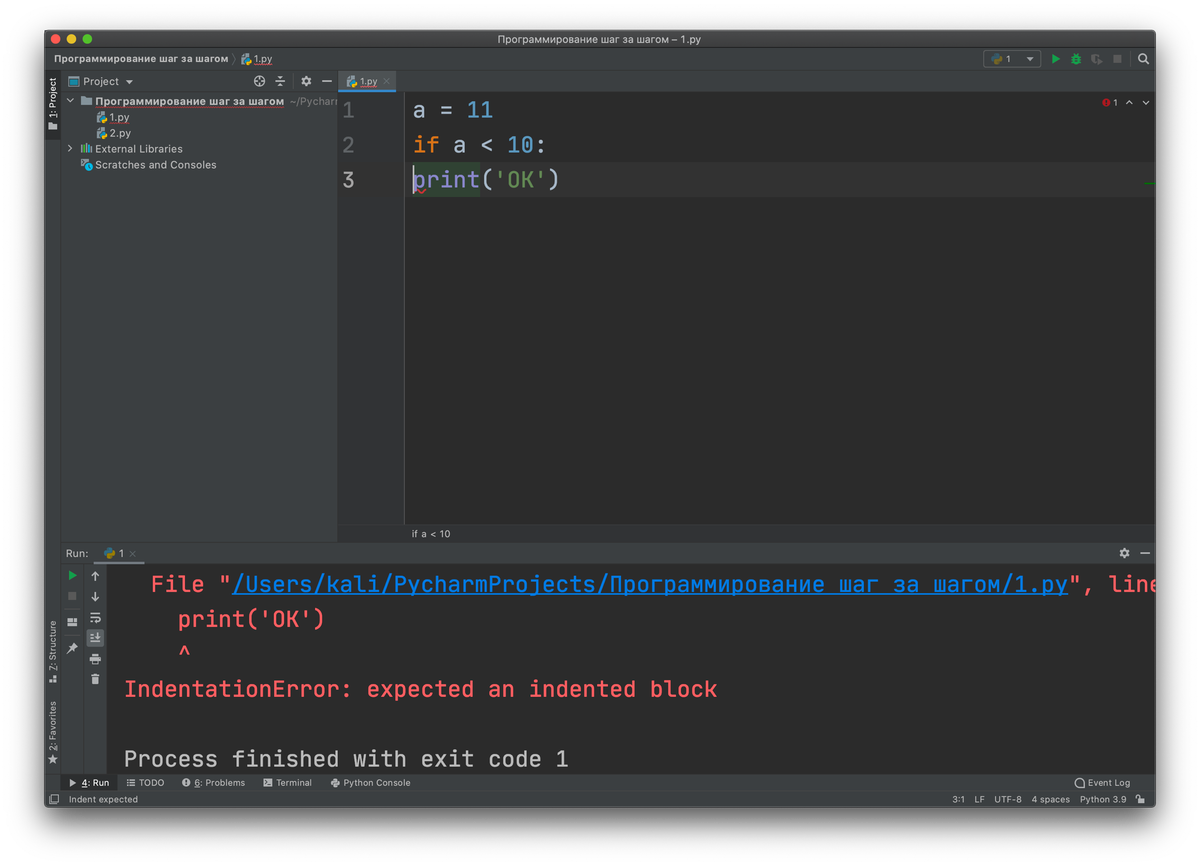Open the Event Log
Screen dimensions: 1200x866
1102,783
